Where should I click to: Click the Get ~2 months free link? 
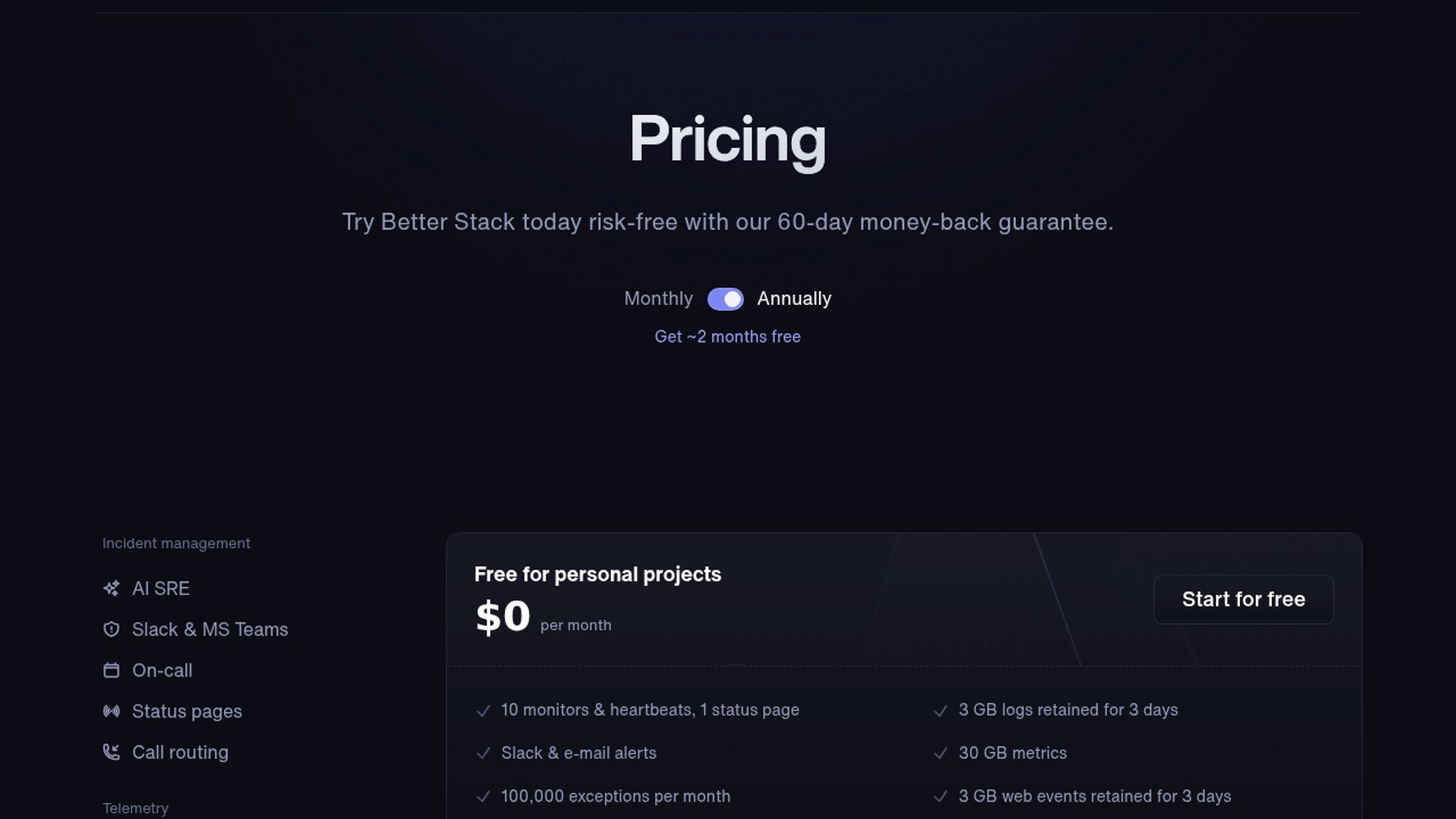click(x=728, y=337)
